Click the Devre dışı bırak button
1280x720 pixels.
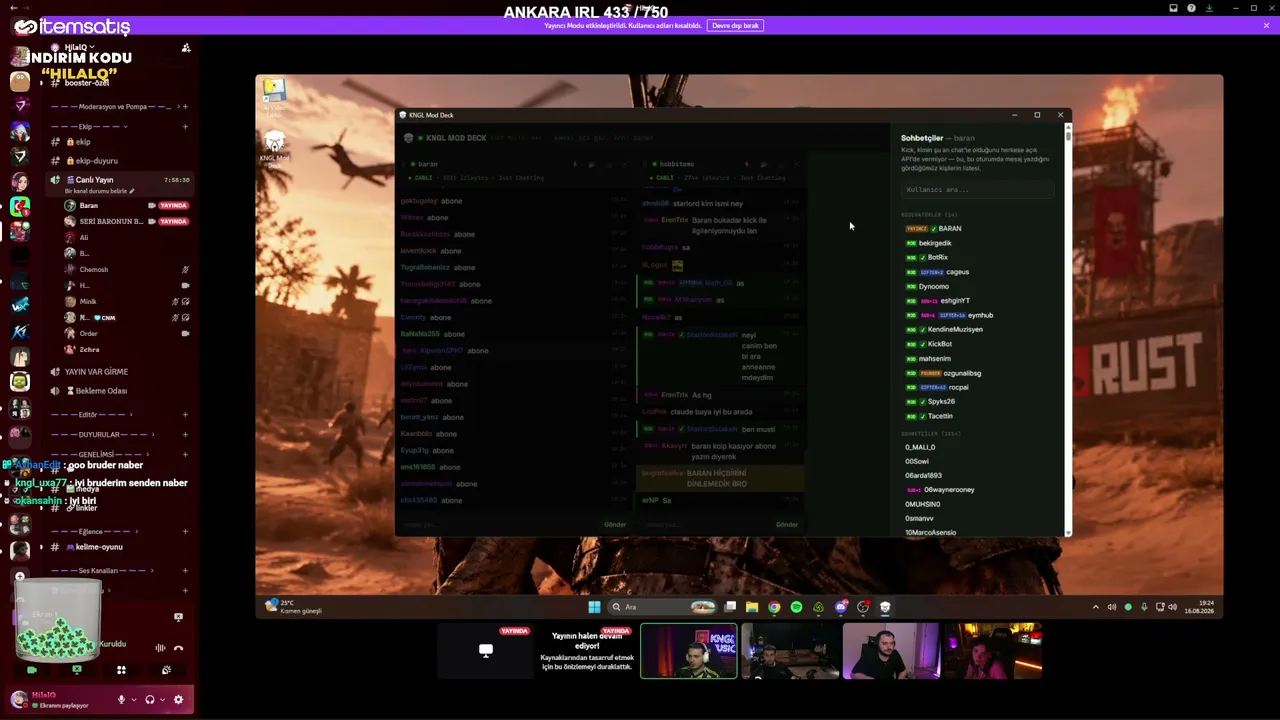coord(735,26)
